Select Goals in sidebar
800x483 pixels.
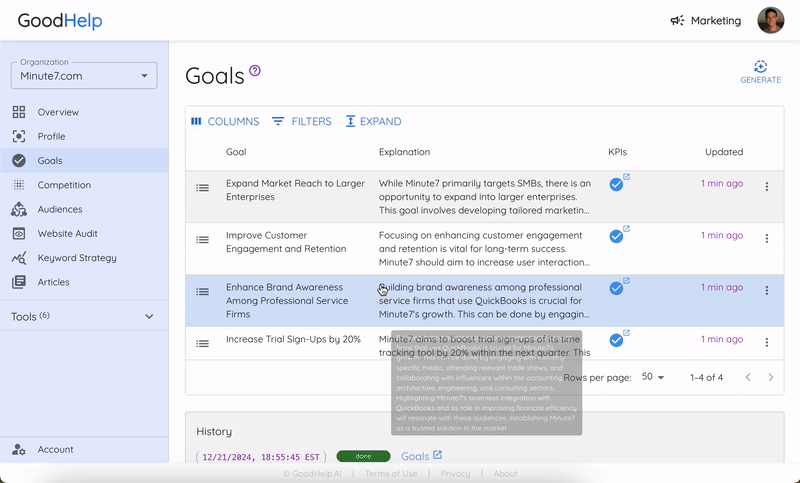click(50, 161)
